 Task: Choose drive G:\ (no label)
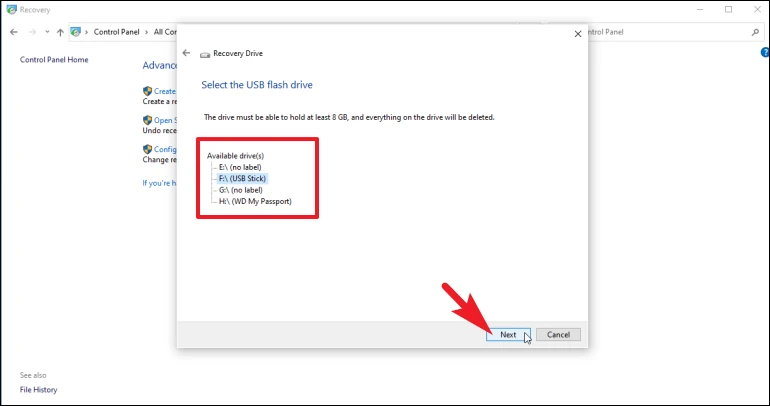242,190
